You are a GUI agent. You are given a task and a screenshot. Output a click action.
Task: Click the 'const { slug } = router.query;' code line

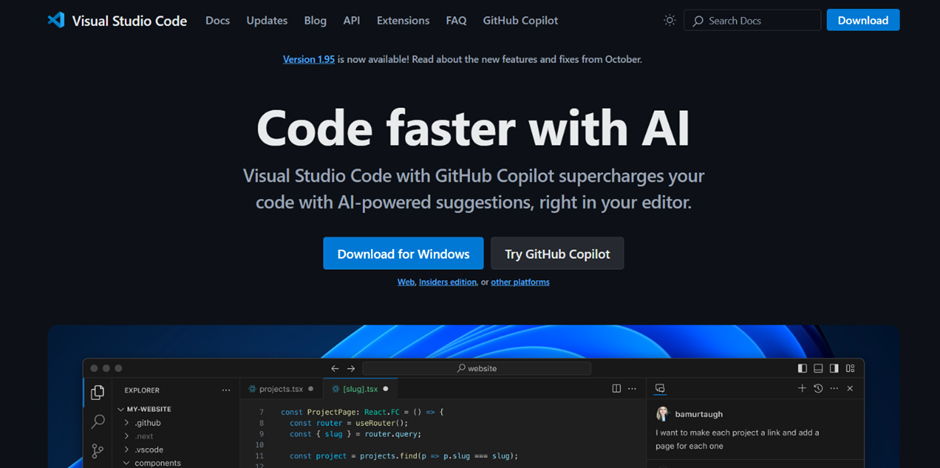[355, 434]
